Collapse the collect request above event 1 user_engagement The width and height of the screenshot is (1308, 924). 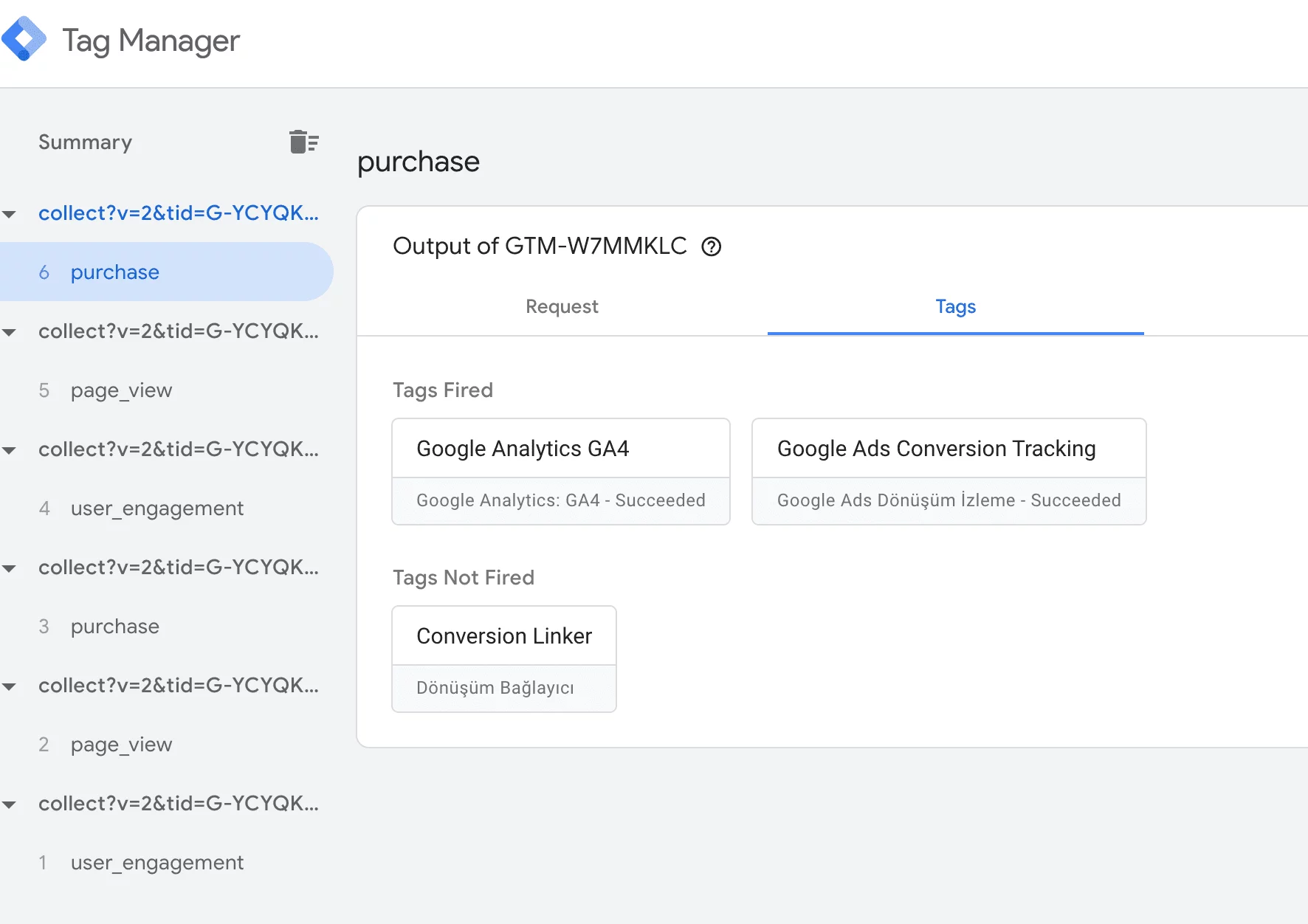(x=9, y=804)
